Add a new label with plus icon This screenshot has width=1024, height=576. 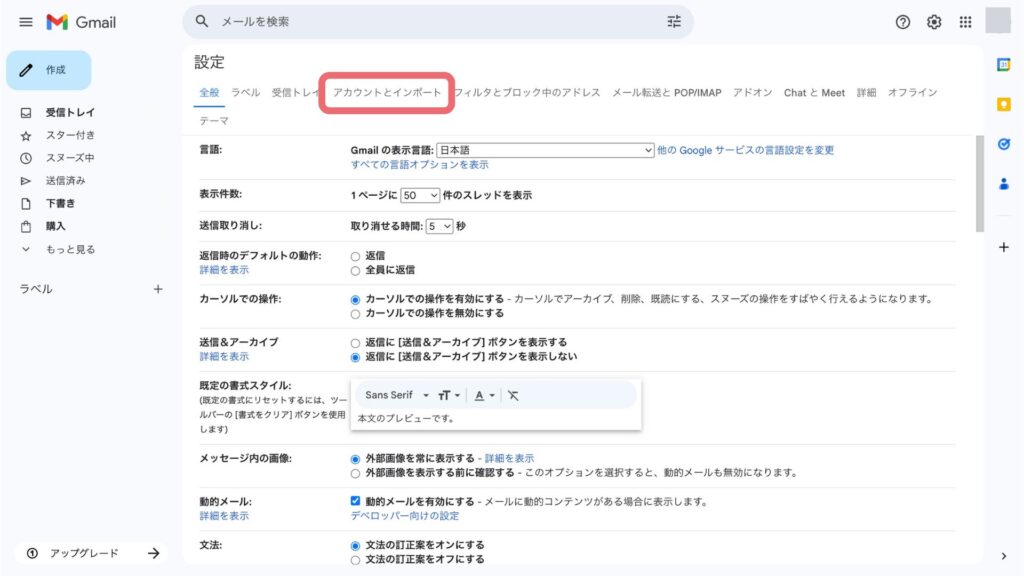pos(157,289)
